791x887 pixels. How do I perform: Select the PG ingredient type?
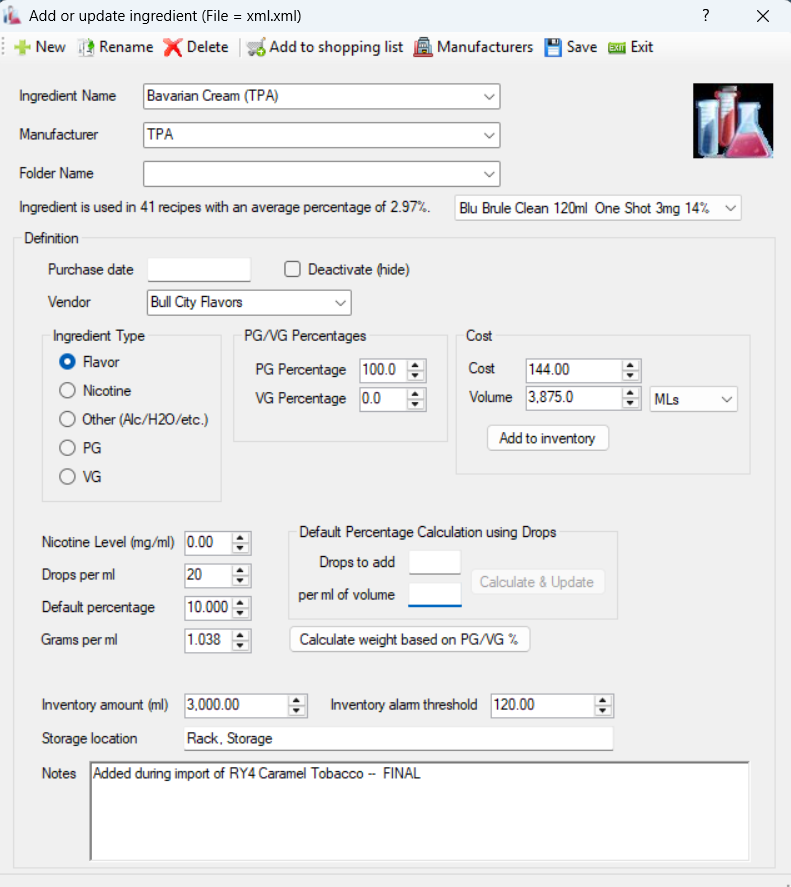pos(67,448)
